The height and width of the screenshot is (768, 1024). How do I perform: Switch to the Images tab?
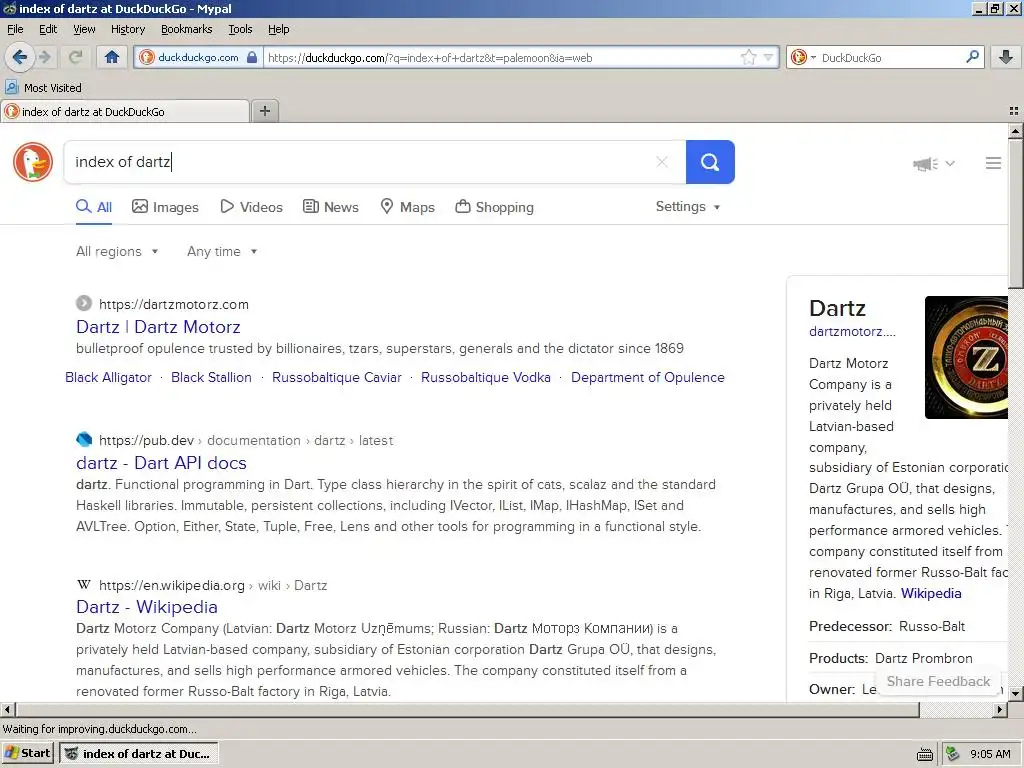pos(165,207)
